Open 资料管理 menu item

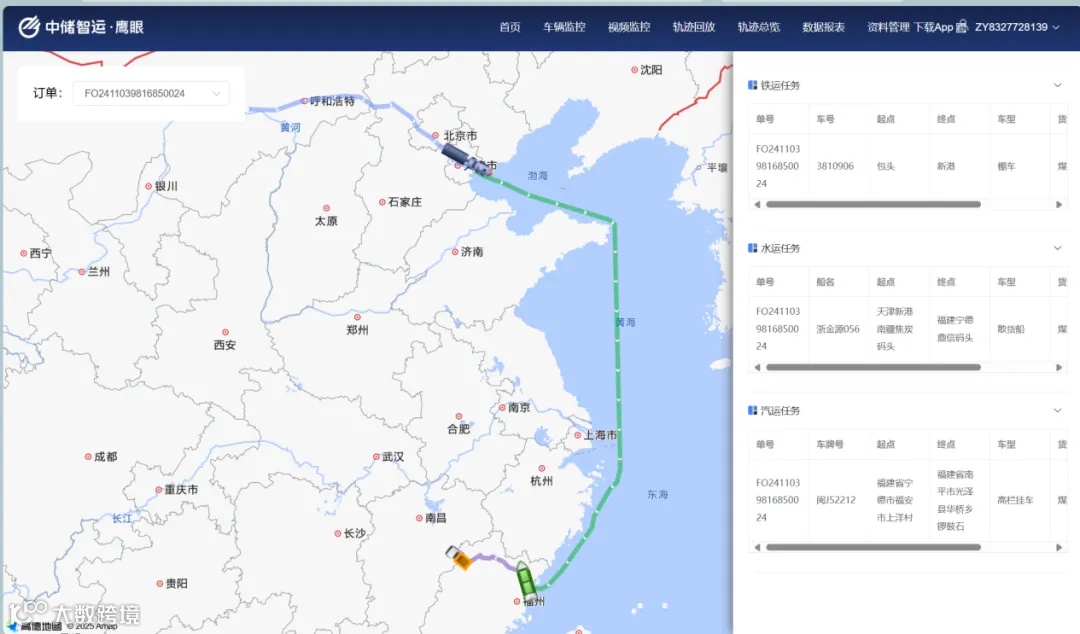click(x=889, y=27)
